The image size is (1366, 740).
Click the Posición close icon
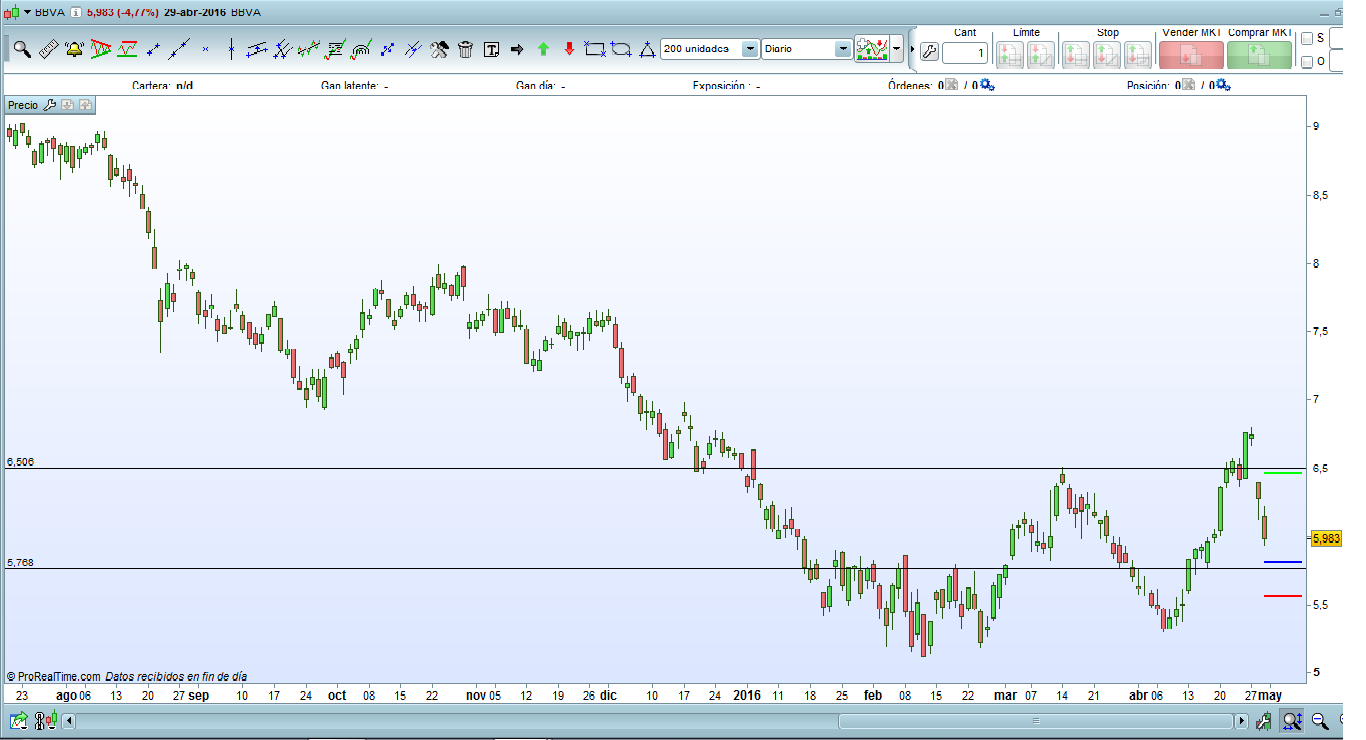[1186, 86]
